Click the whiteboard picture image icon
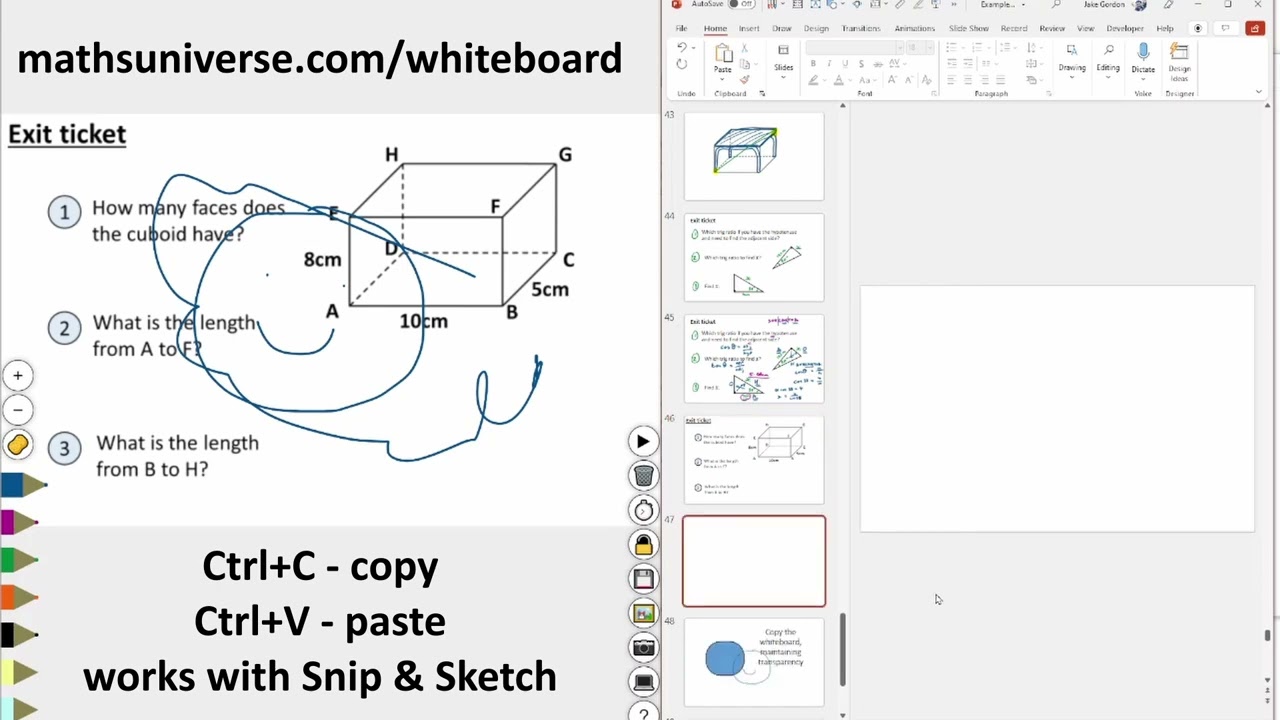Image resolution: width=1280 pixels, height=720 pixels. click(643, 613)
